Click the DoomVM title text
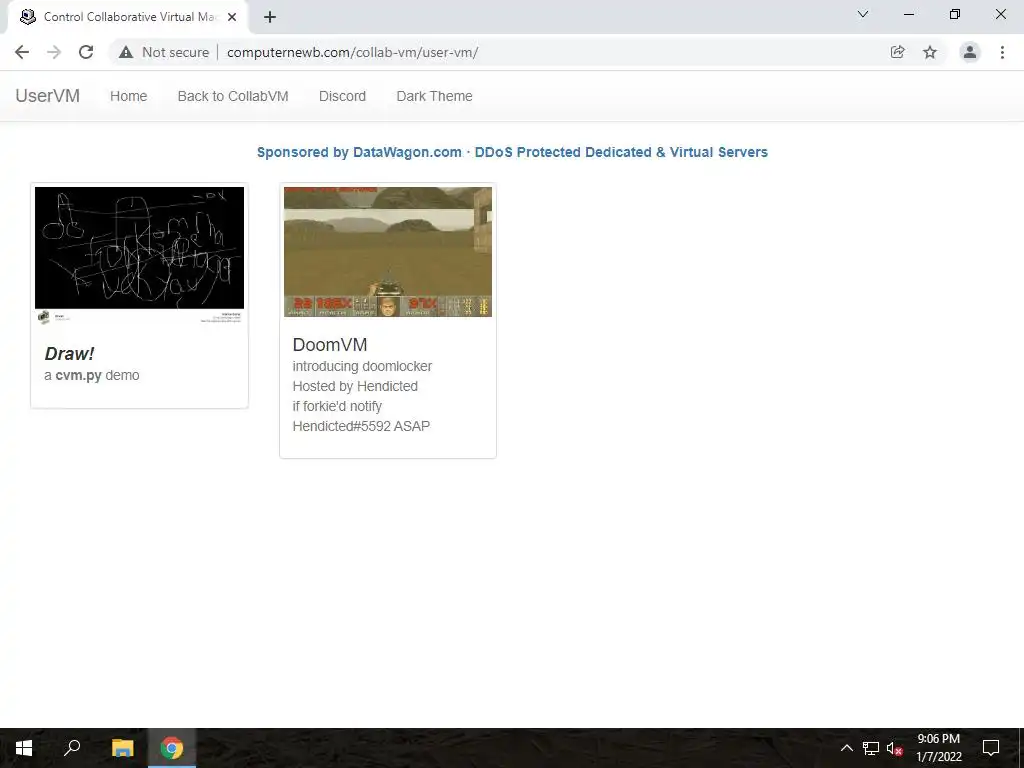Viewport: 1024px width, 768px height. click(330, 344)
